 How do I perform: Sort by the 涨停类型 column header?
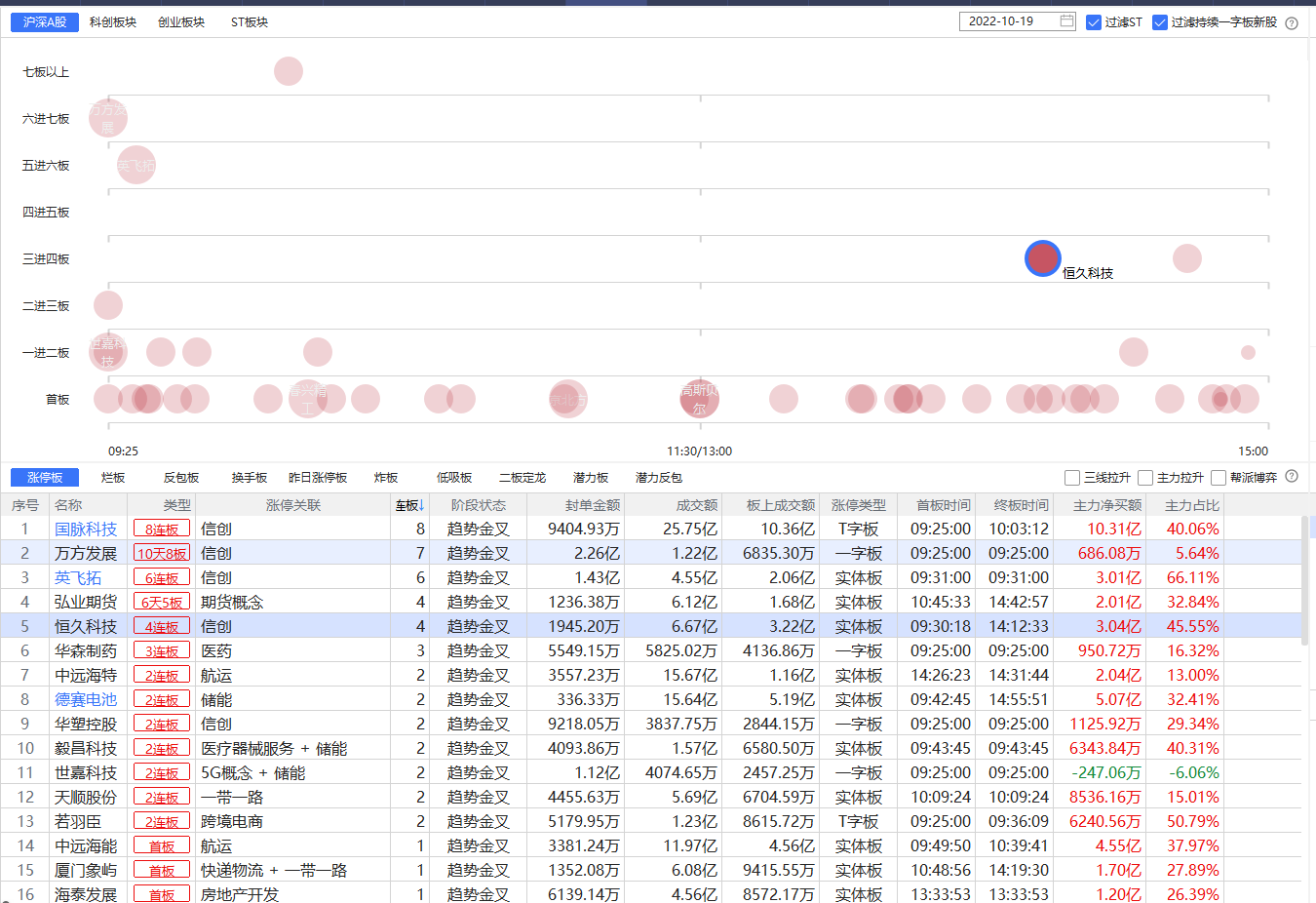tap(858, 505)
